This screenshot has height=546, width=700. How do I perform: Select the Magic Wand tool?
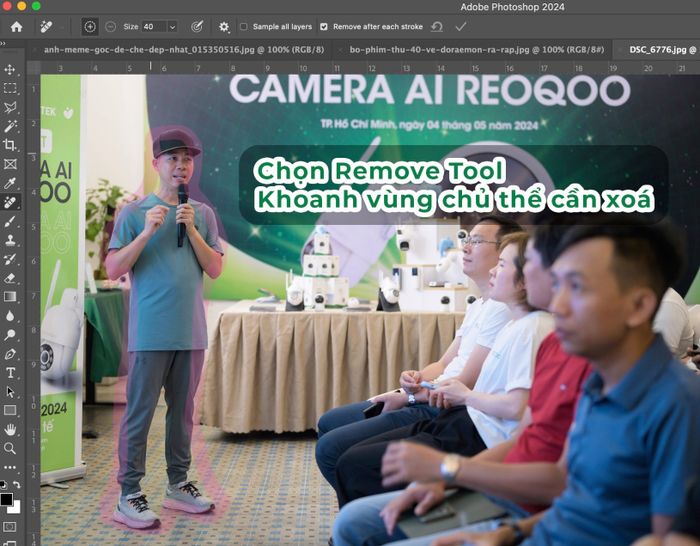pyautogui.click(x=10, y=126)
